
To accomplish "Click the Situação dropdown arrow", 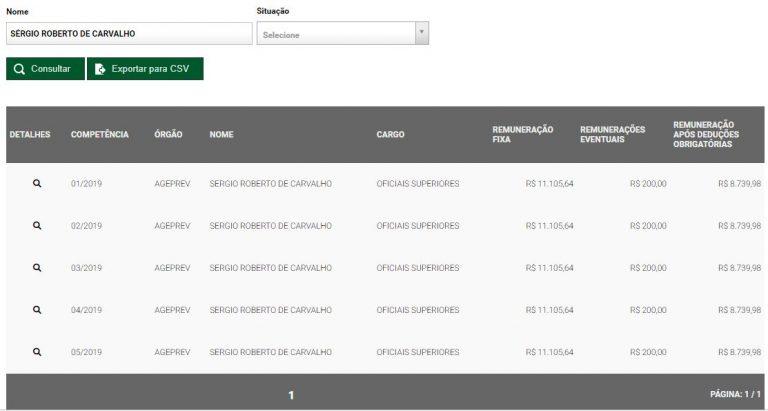I will click(x=421, y=34).
